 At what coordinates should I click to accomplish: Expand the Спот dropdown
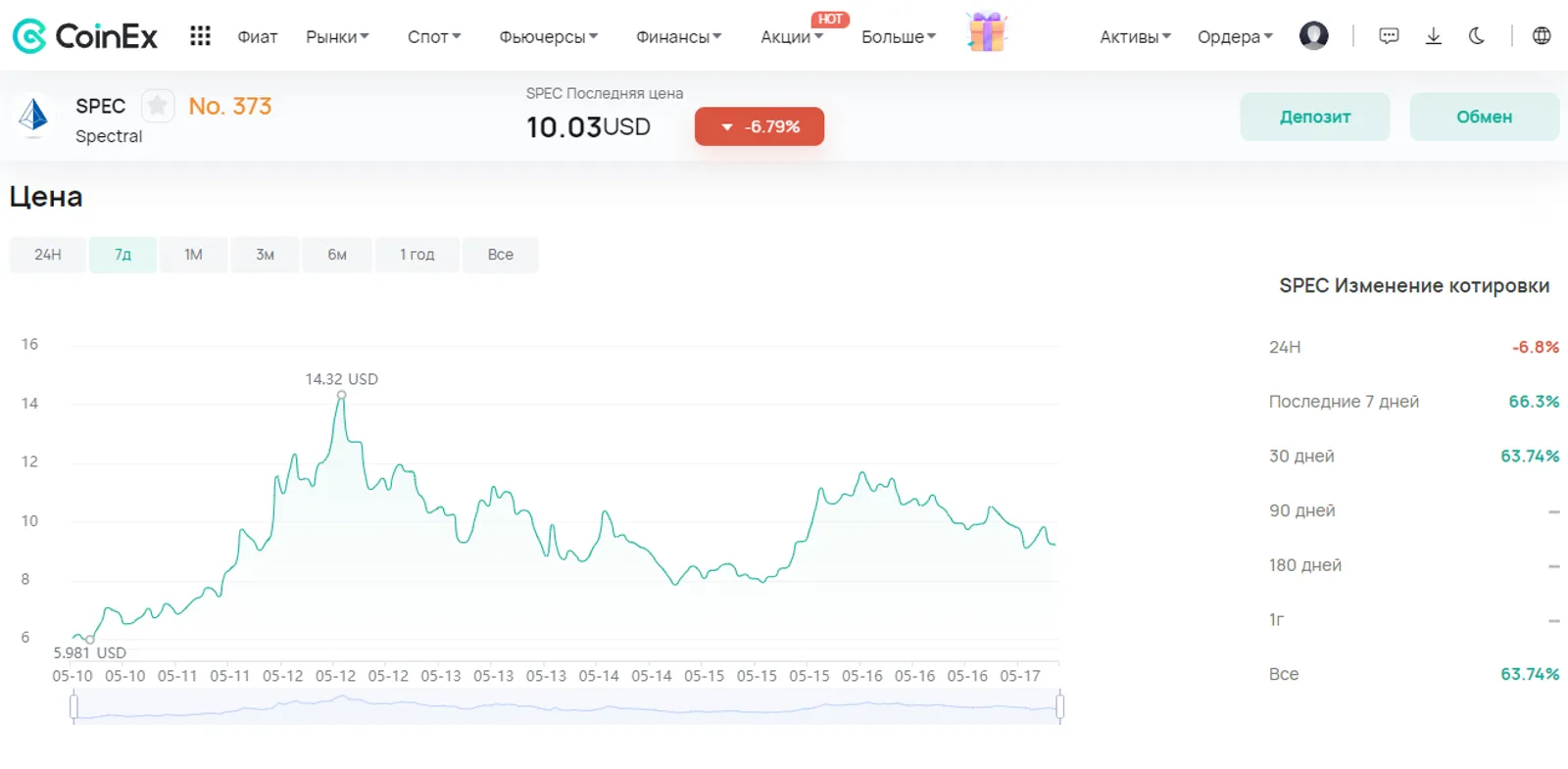(434, 37)
